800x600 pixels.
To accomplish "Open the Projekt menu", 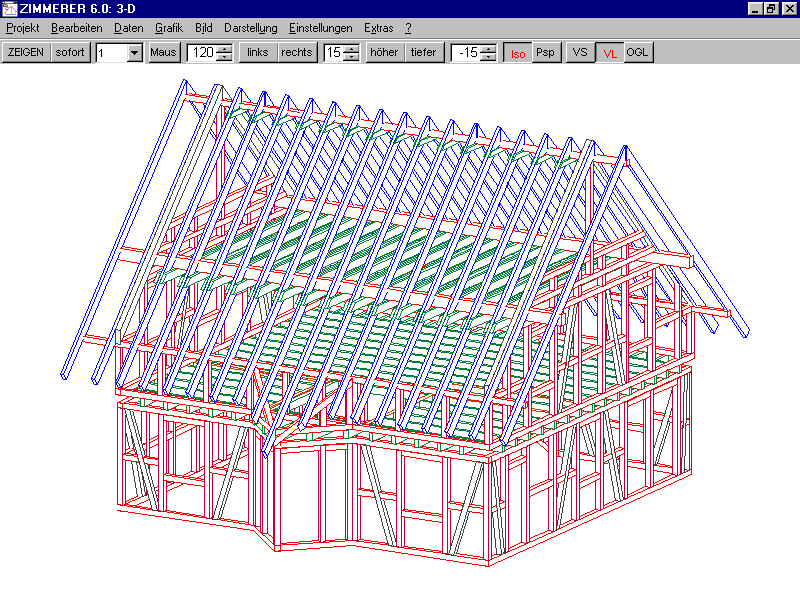I will 22,28.
